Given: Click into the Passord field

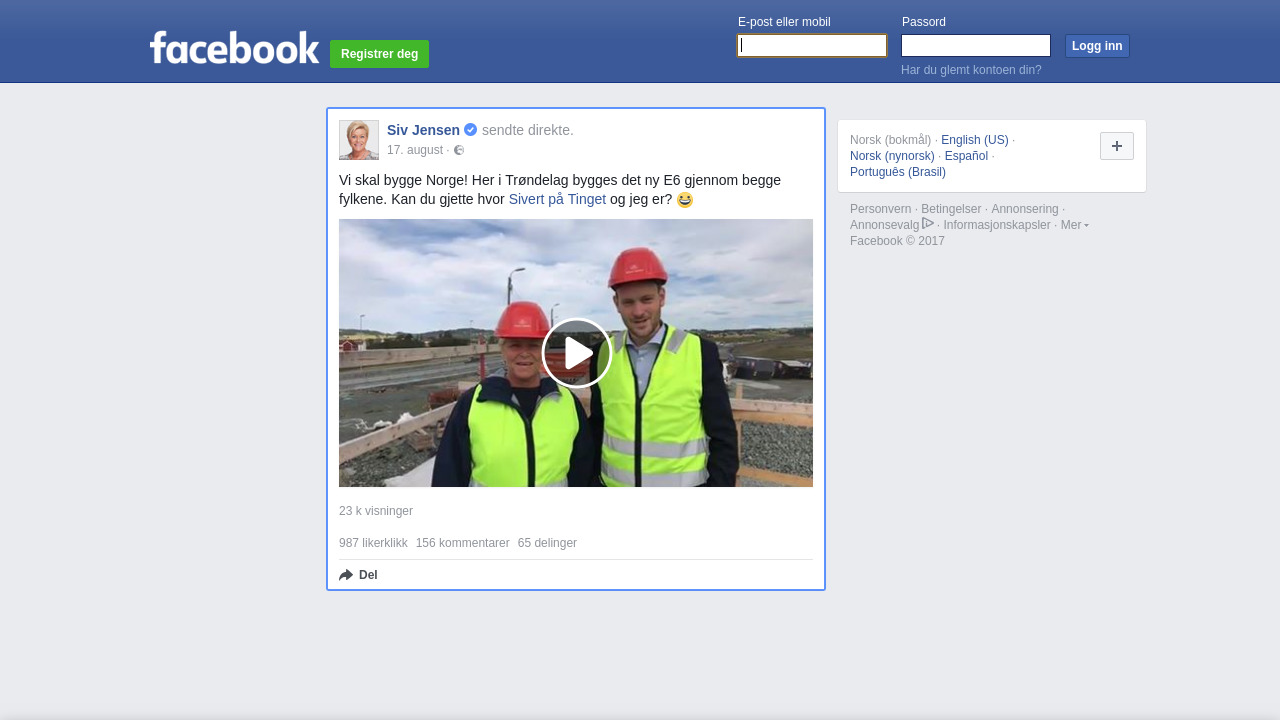Looking at the screenshot, I should 975,46.
